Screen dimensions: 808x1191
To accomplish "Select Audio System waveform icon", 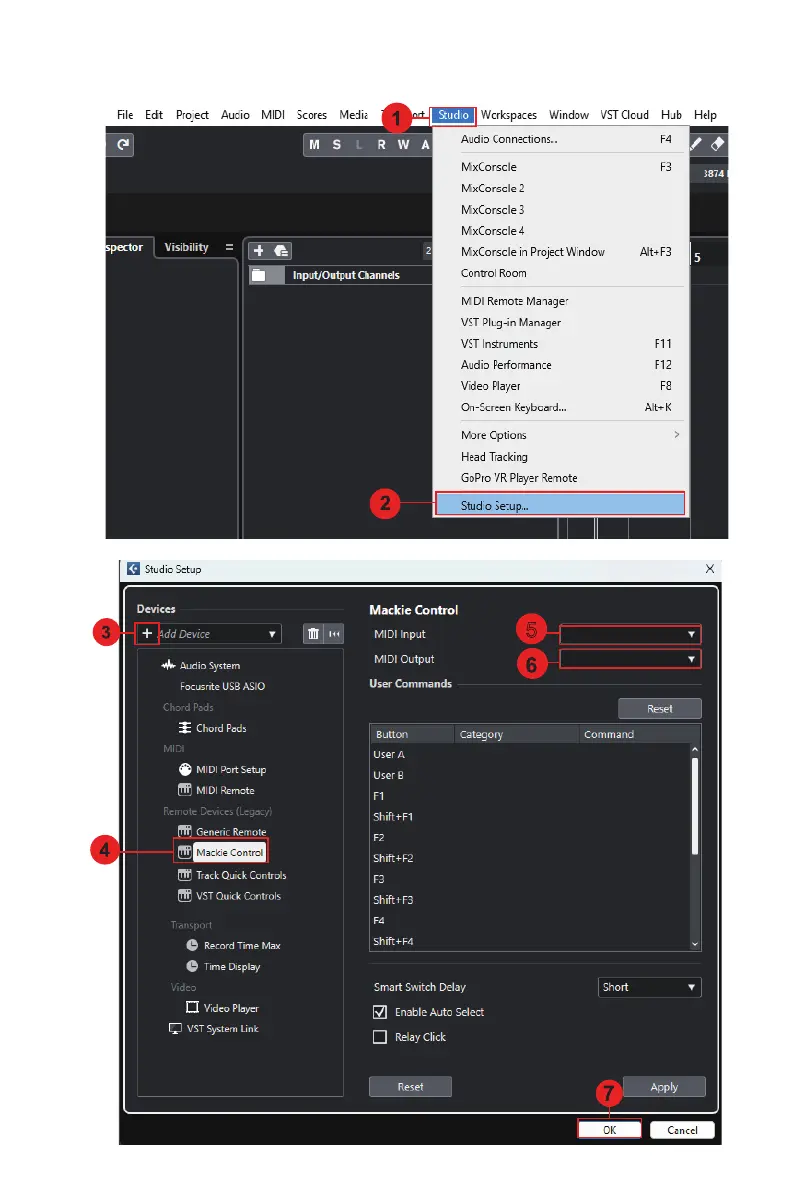I will [x=168, y=665].
